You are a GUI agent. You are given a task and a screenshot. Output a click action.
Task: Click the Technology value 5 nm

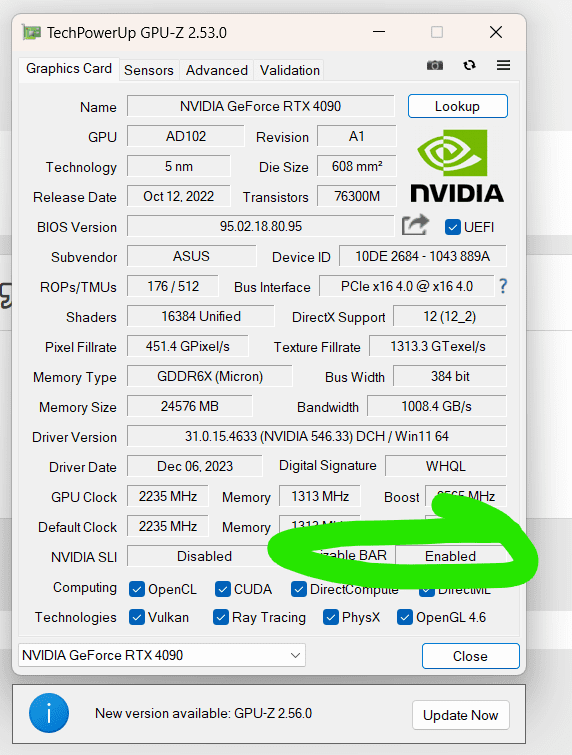pos(179,167)
